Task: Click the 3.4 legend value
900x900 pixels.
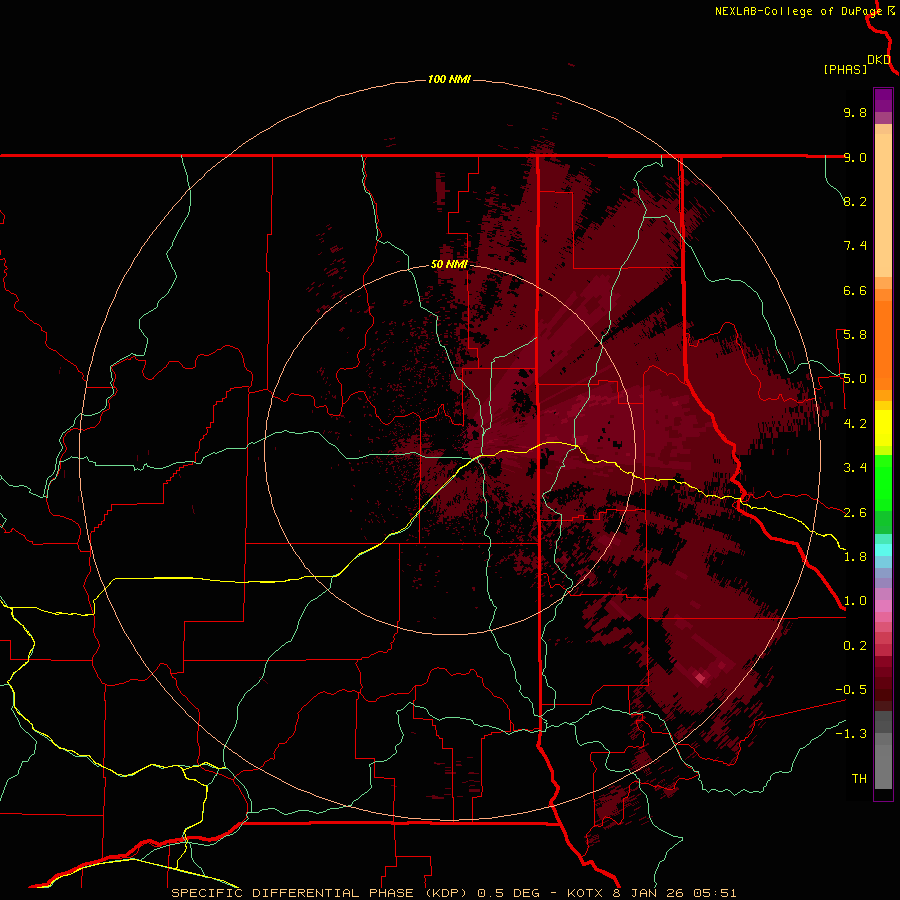Action: pyautogui.click(x=855, y=468)
